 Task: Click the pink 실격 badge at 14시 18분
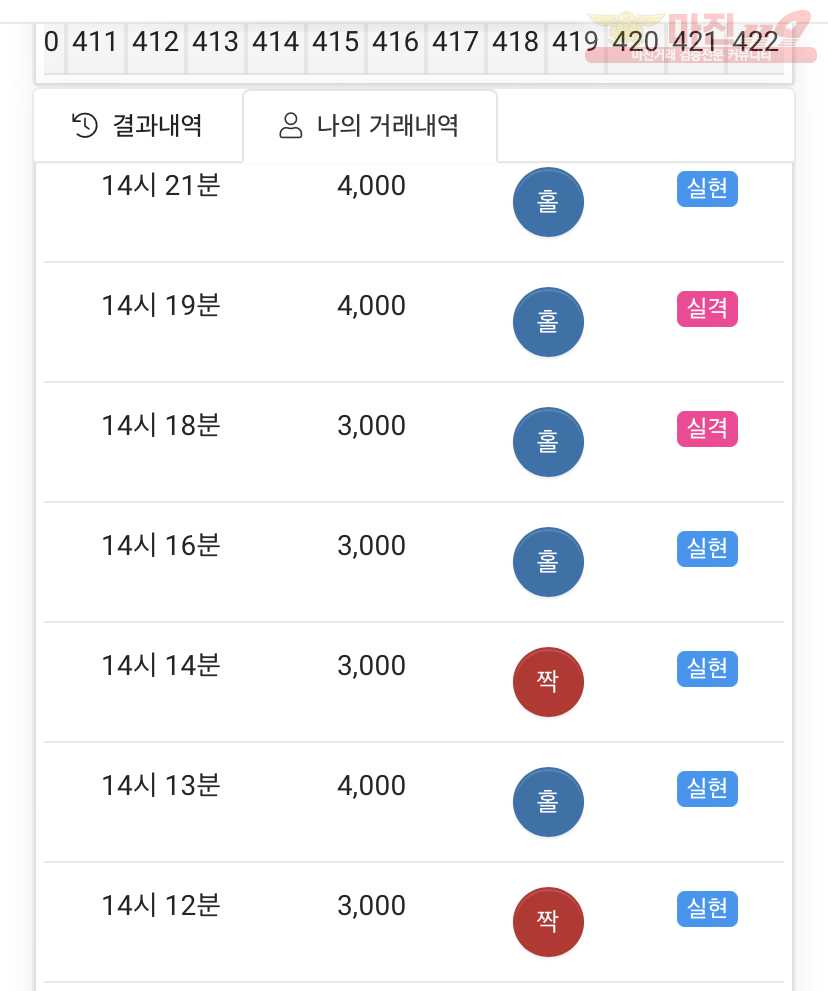pos(707,429)
